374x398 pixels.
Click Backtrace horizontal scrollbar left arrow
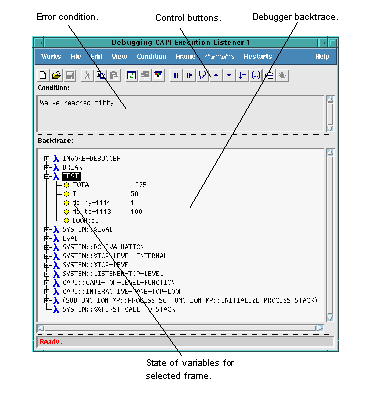click(41, 328)
